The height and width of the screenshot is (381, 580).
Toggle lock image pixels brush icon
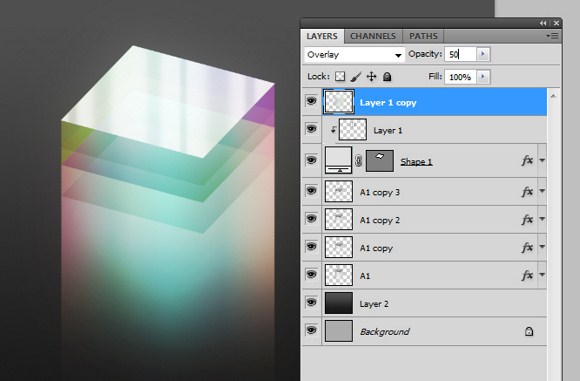point(355,77)
